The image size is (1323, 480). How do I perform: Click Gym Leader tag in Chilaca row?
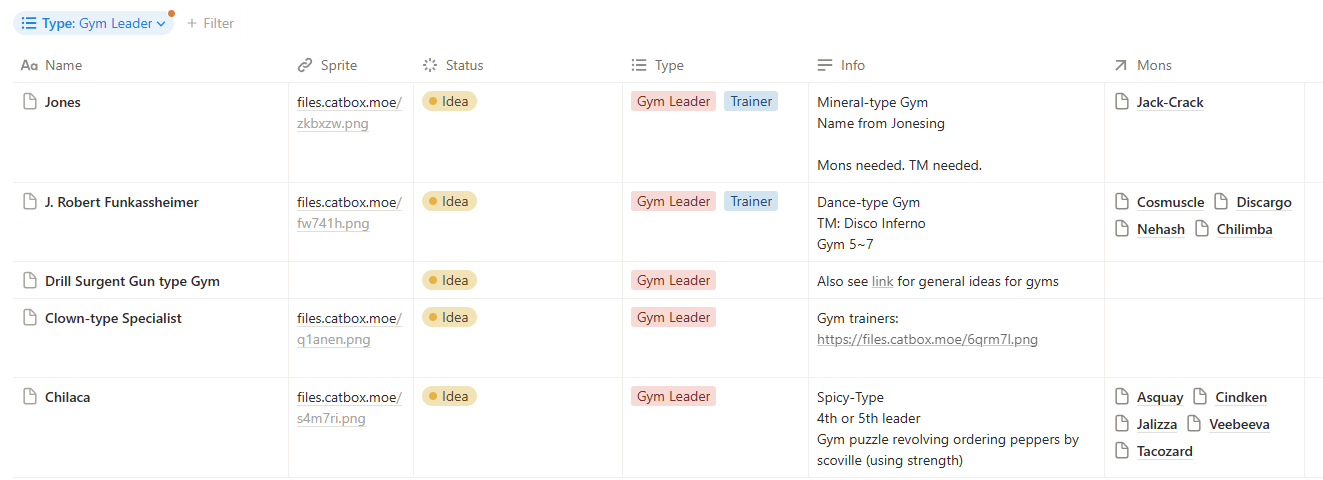click(673, 396)
